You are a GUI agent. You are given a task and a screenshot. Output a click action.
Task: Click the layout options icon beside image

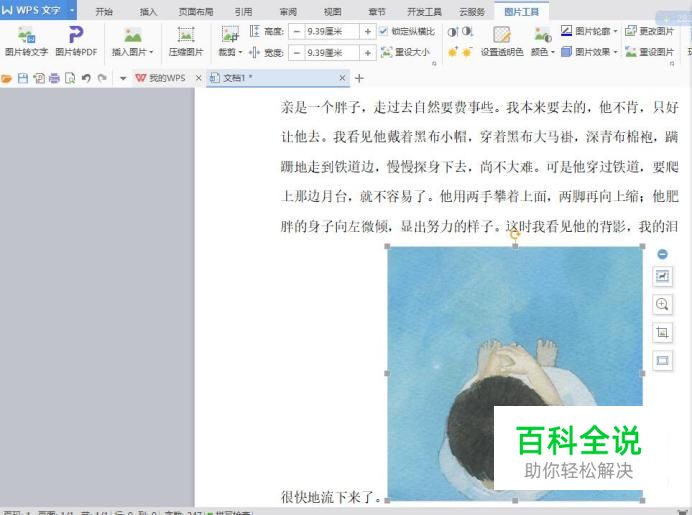pyautogui.click(x=662, y=276)
